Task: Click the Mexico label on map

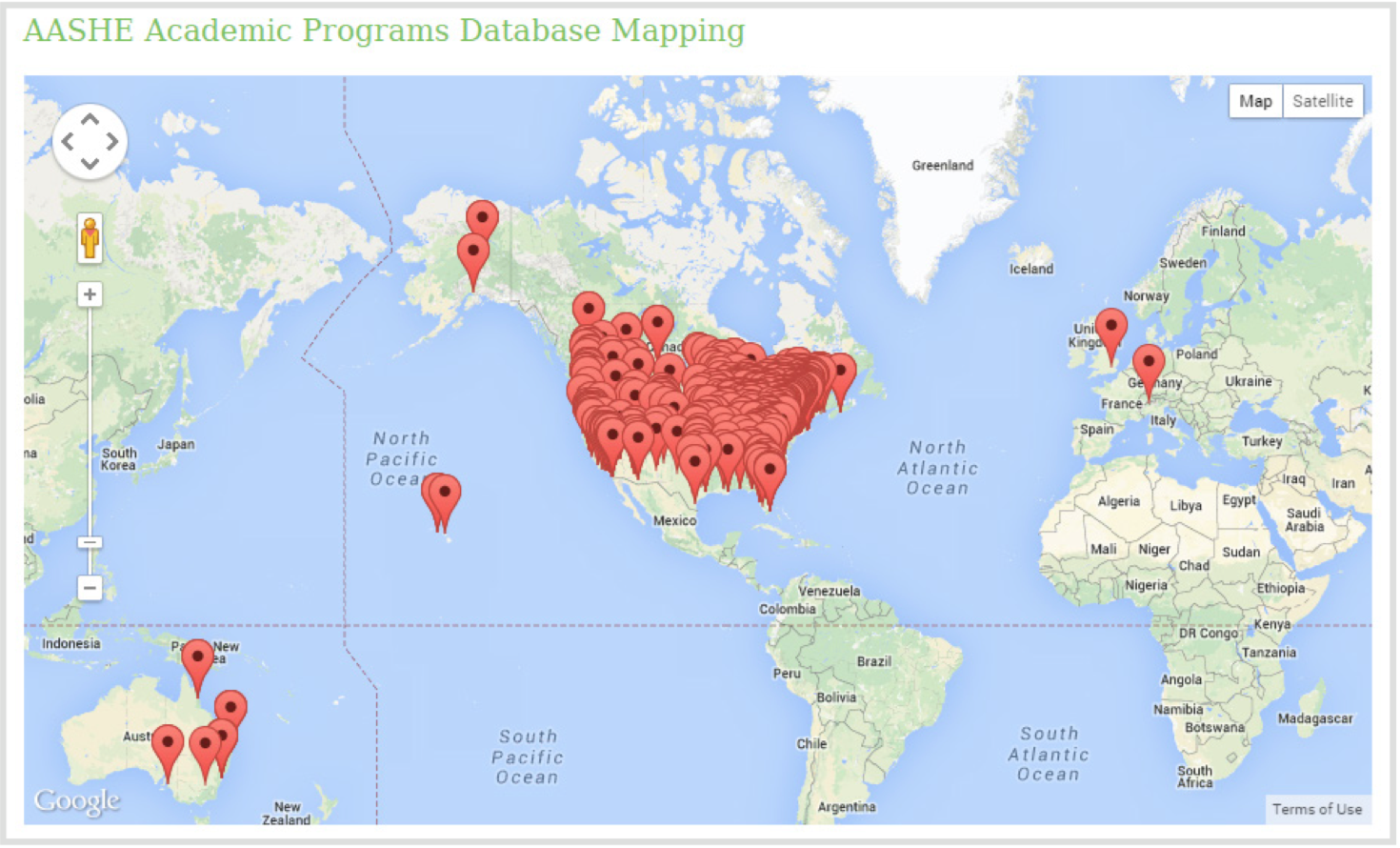Action: 674,520
